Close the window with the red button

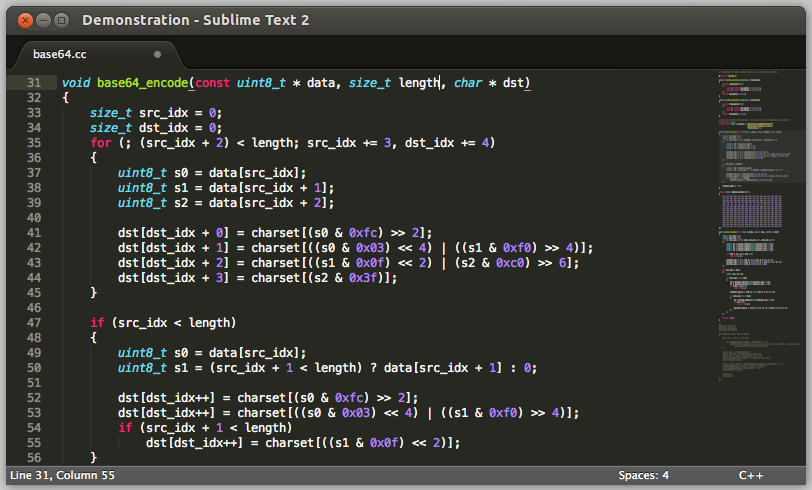pos(25,20)
